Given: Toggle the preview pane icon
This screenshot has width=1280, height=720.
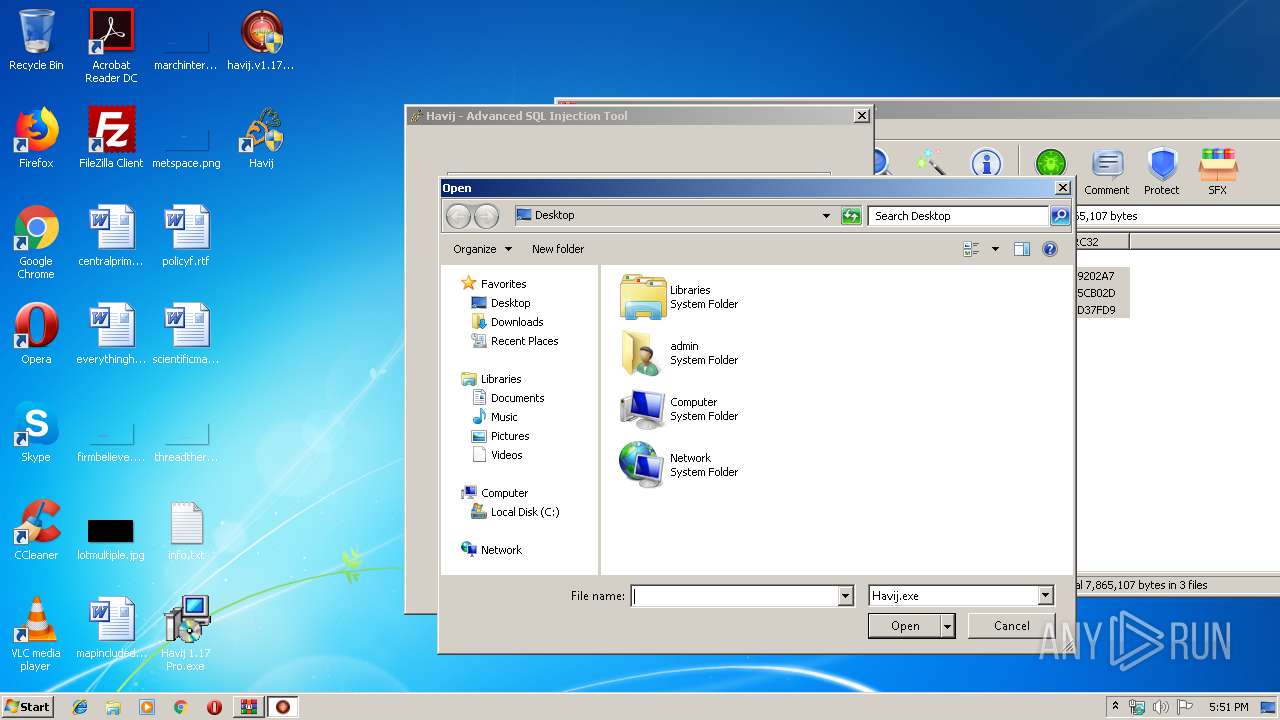Looking at the screenshot, I should click(1022, 249).
